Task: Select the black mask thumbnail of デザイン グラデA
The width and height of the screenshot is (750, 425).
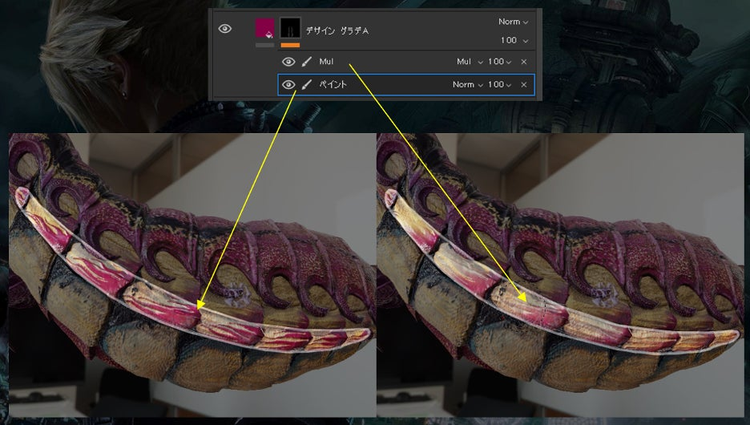Action: point(290,28)
